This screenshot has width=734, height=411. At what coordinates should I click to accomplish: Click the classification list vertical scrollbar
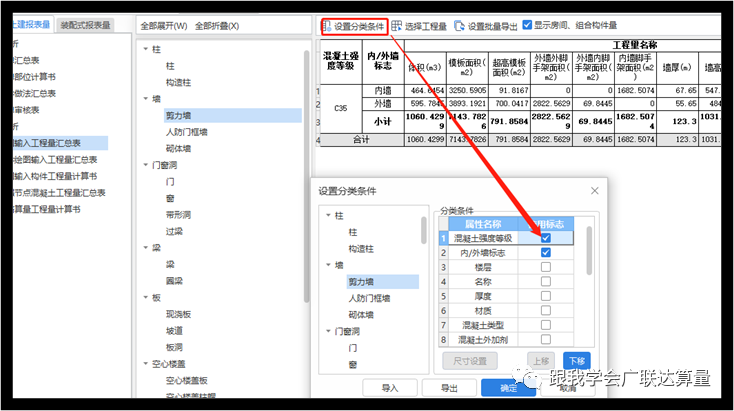tap(589, 250)
